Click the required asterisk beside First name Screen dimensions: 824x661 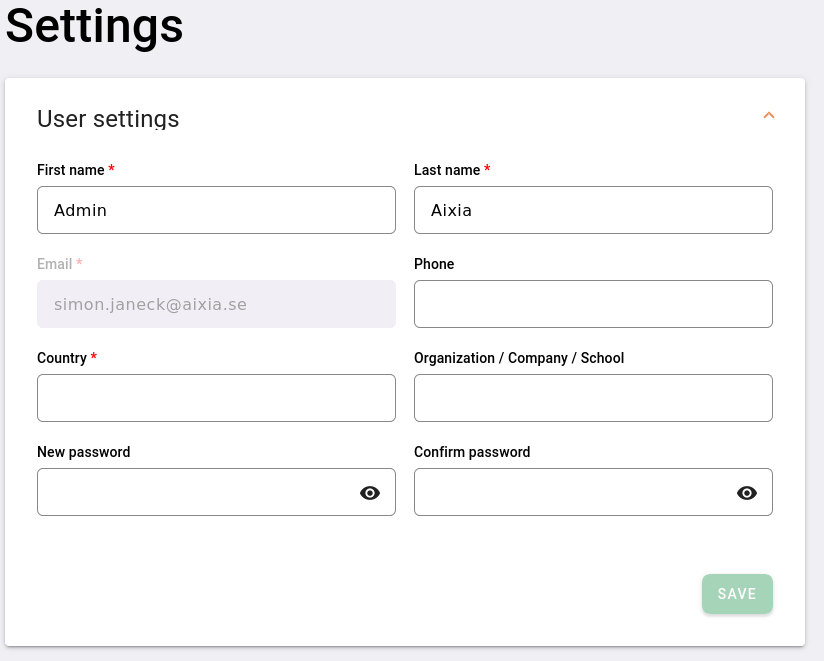pyautogui.click(x=111, y=169)
